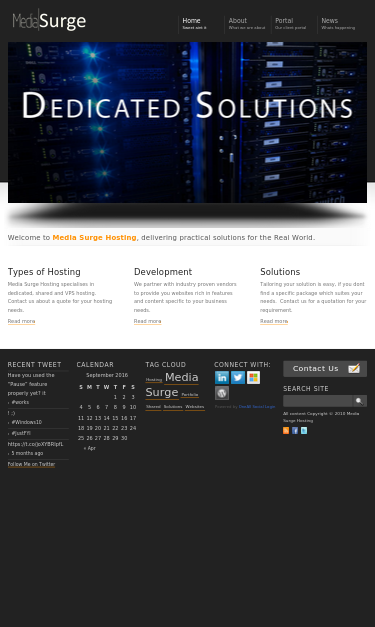Screen dimensions: 375x627
Task: Read more under Solutions
Action: coord(274,321)
